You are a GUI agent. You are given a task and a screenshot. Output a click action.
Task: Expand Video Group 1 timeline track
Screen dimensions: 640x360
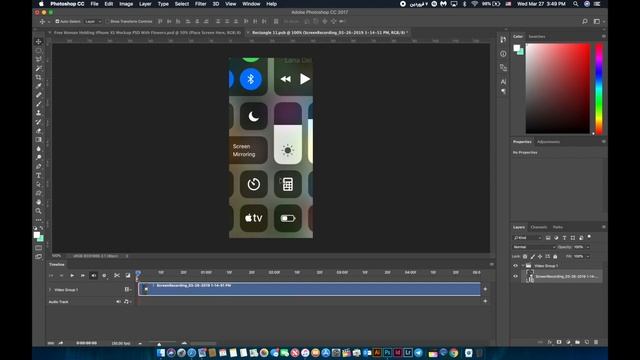[x=50, y=290]
